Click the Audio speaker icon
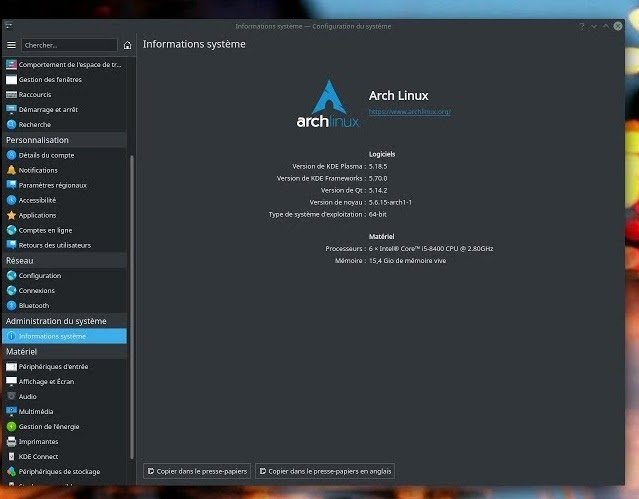The image size is (639, 499). point(11,396)
